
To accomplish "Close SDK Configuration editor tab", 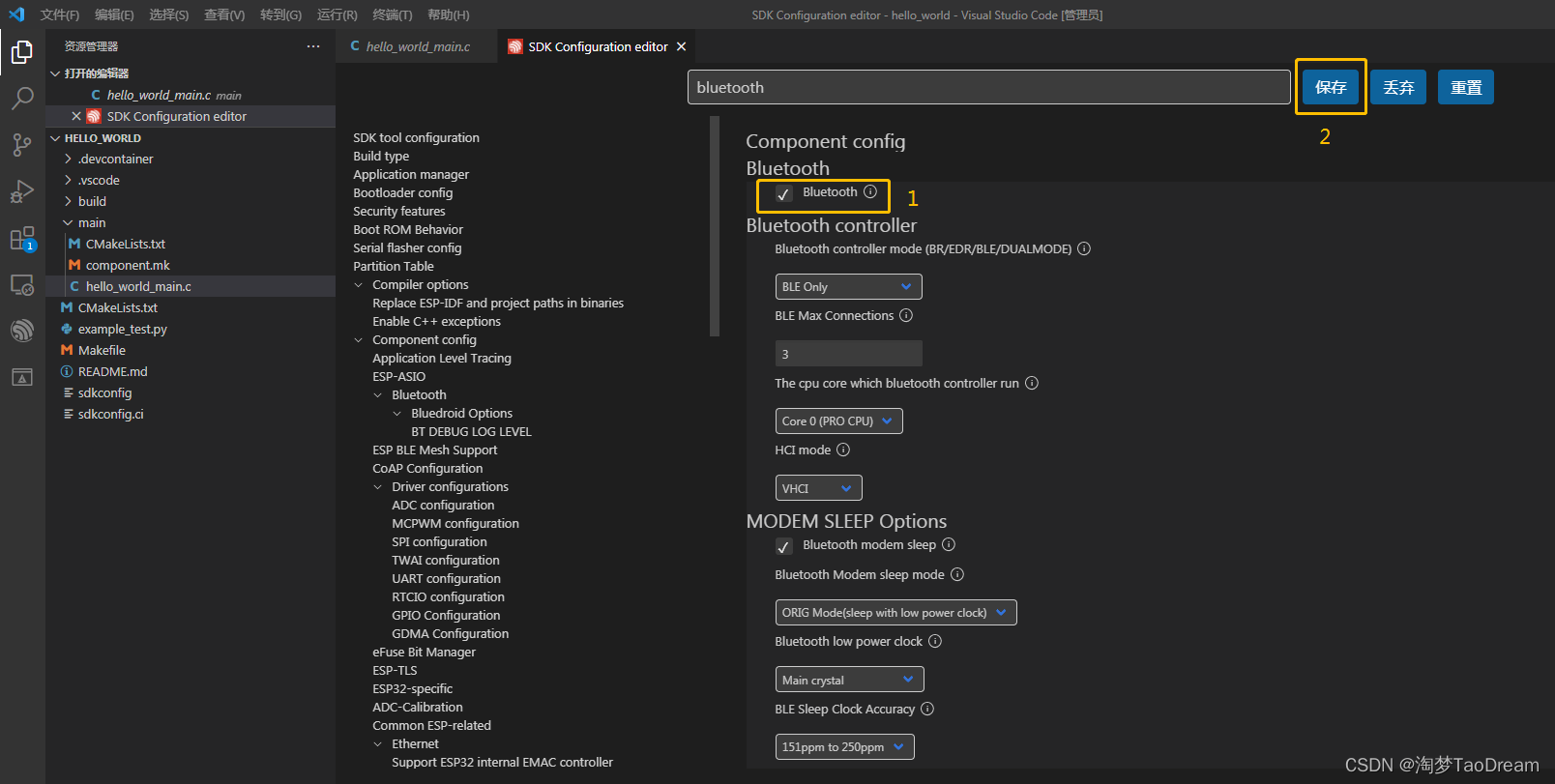I will coord(681,46).
